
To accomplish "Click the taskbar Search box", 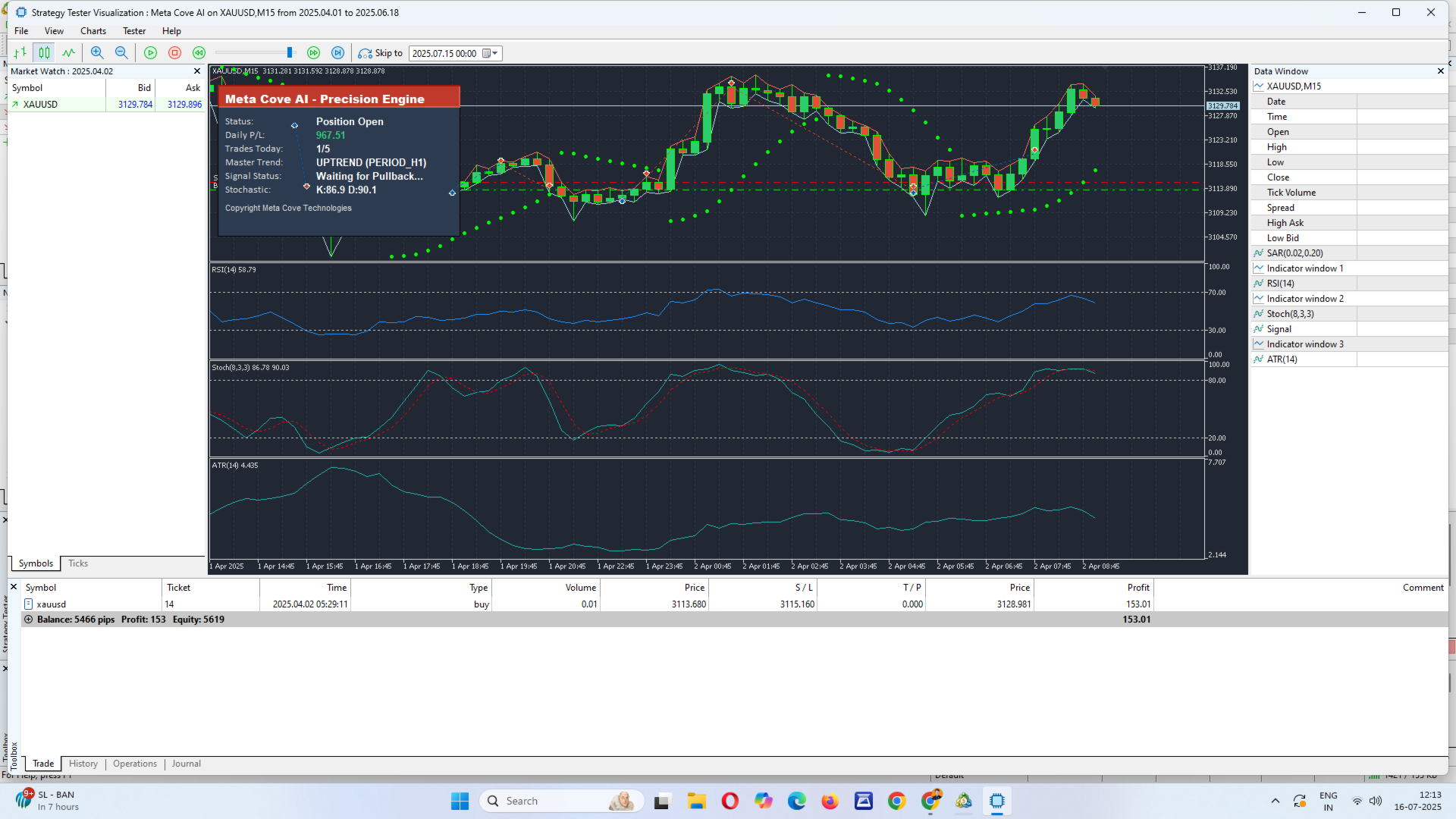I will click(x=561, y=801).
